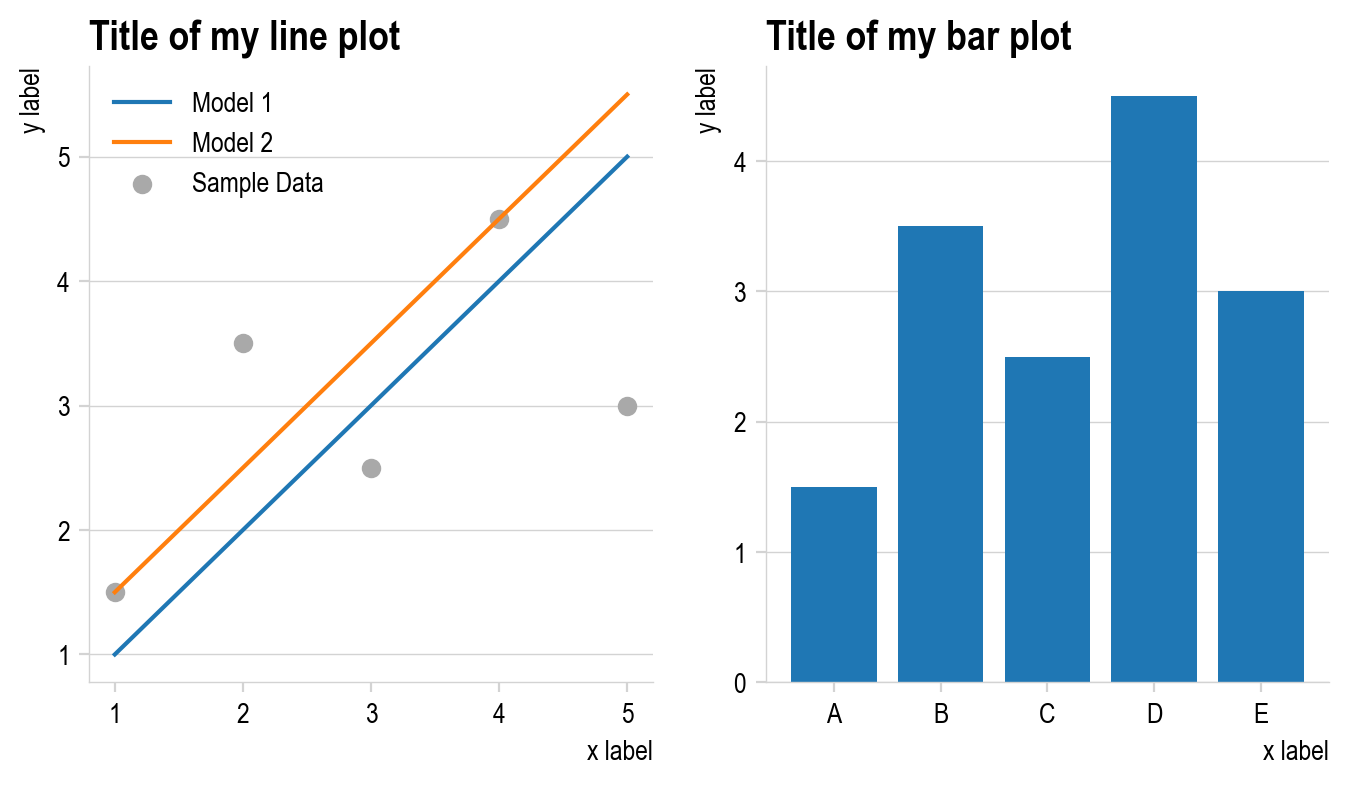Click the gray data point at x=2
This screenshot has height=785, width=1349.
click(x=243, y=343)
